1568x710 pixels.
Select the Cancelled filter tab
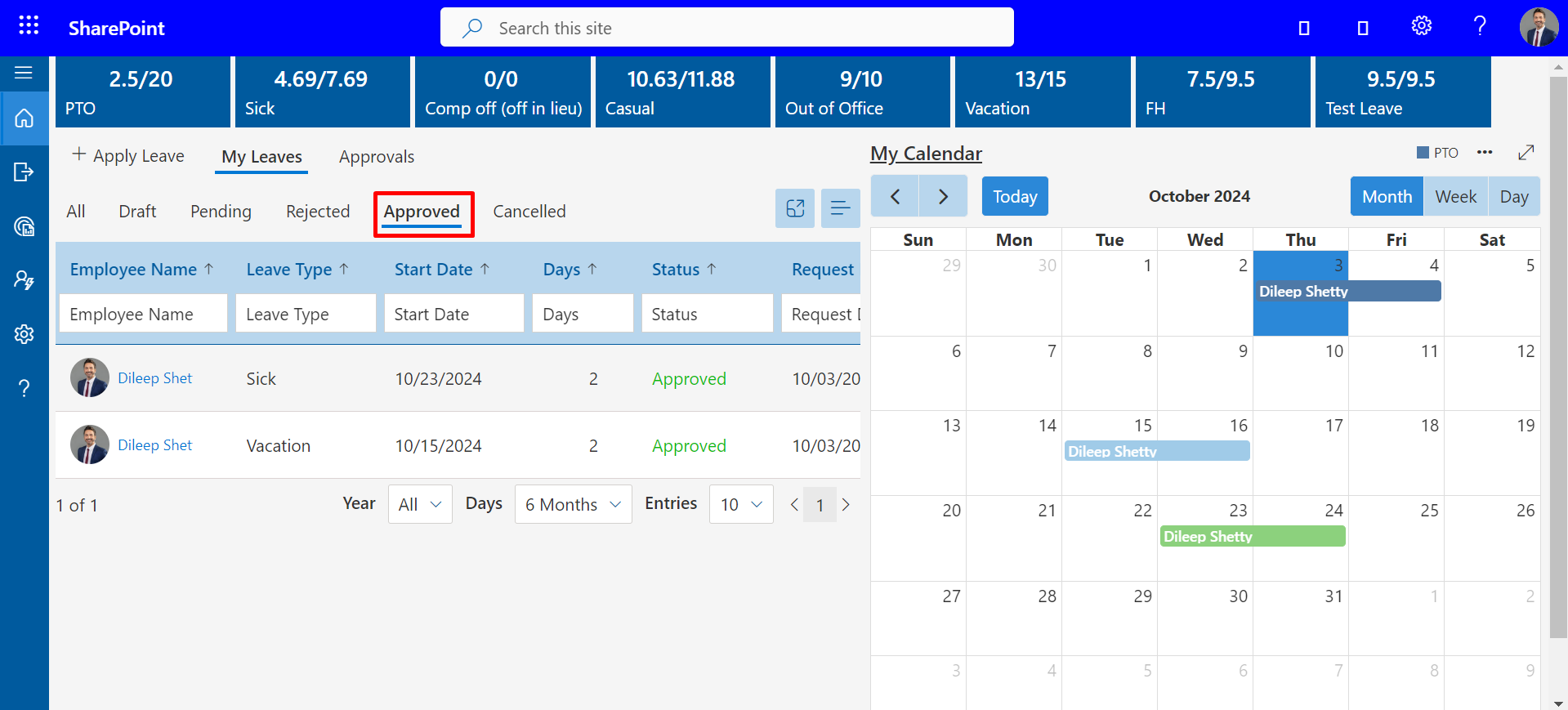coord(529,212)
